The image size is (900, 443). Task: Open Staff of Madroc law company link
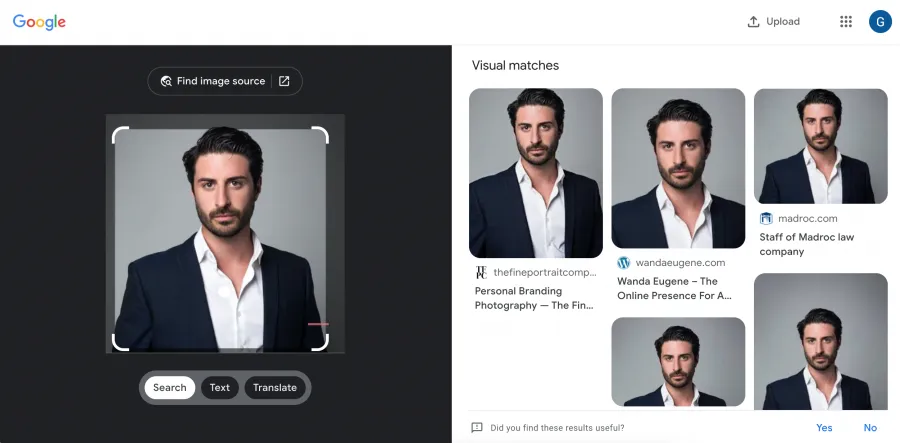pyautogui.click(x=806, y=244)
